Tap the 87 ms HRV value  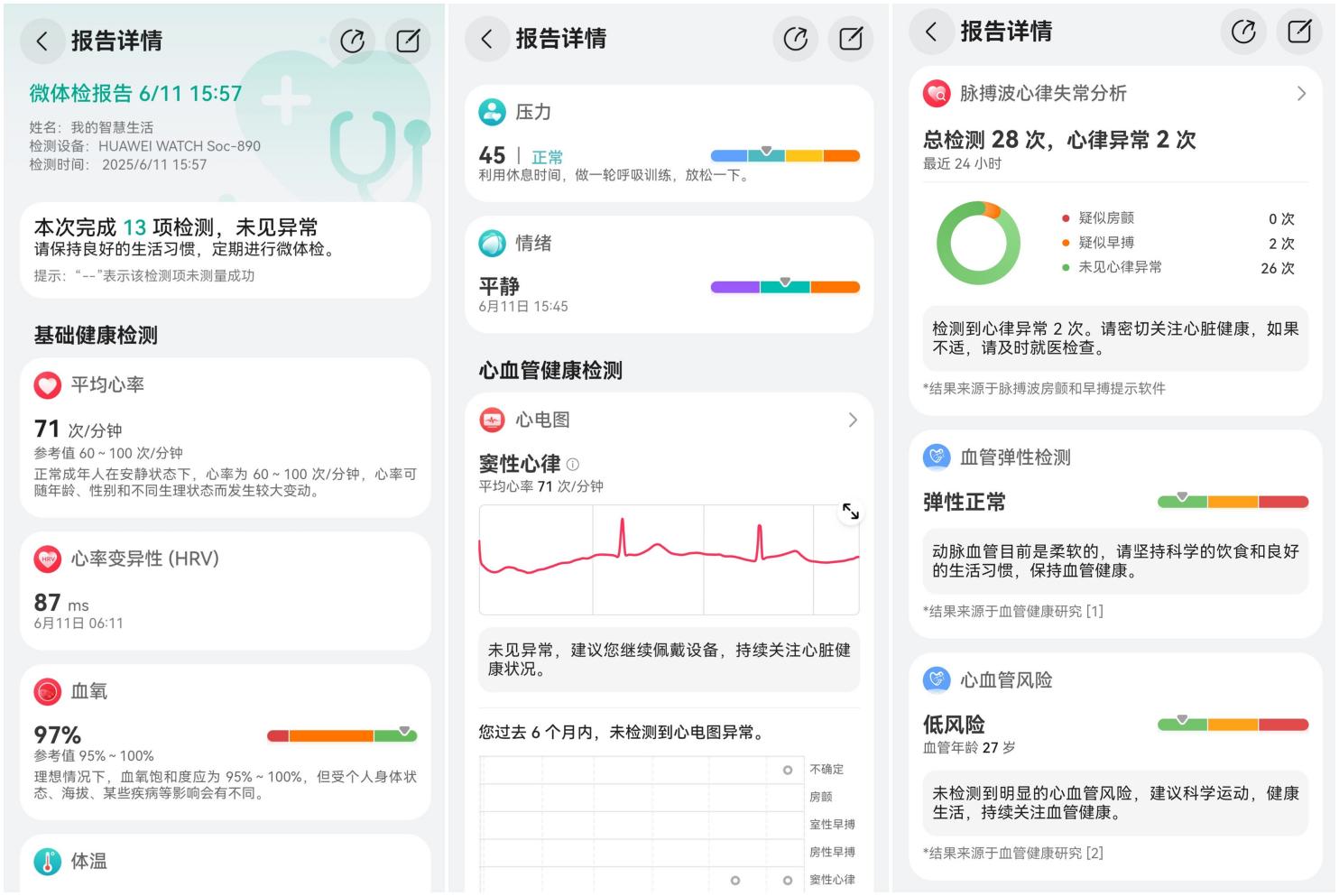click(x=61, y=603)
